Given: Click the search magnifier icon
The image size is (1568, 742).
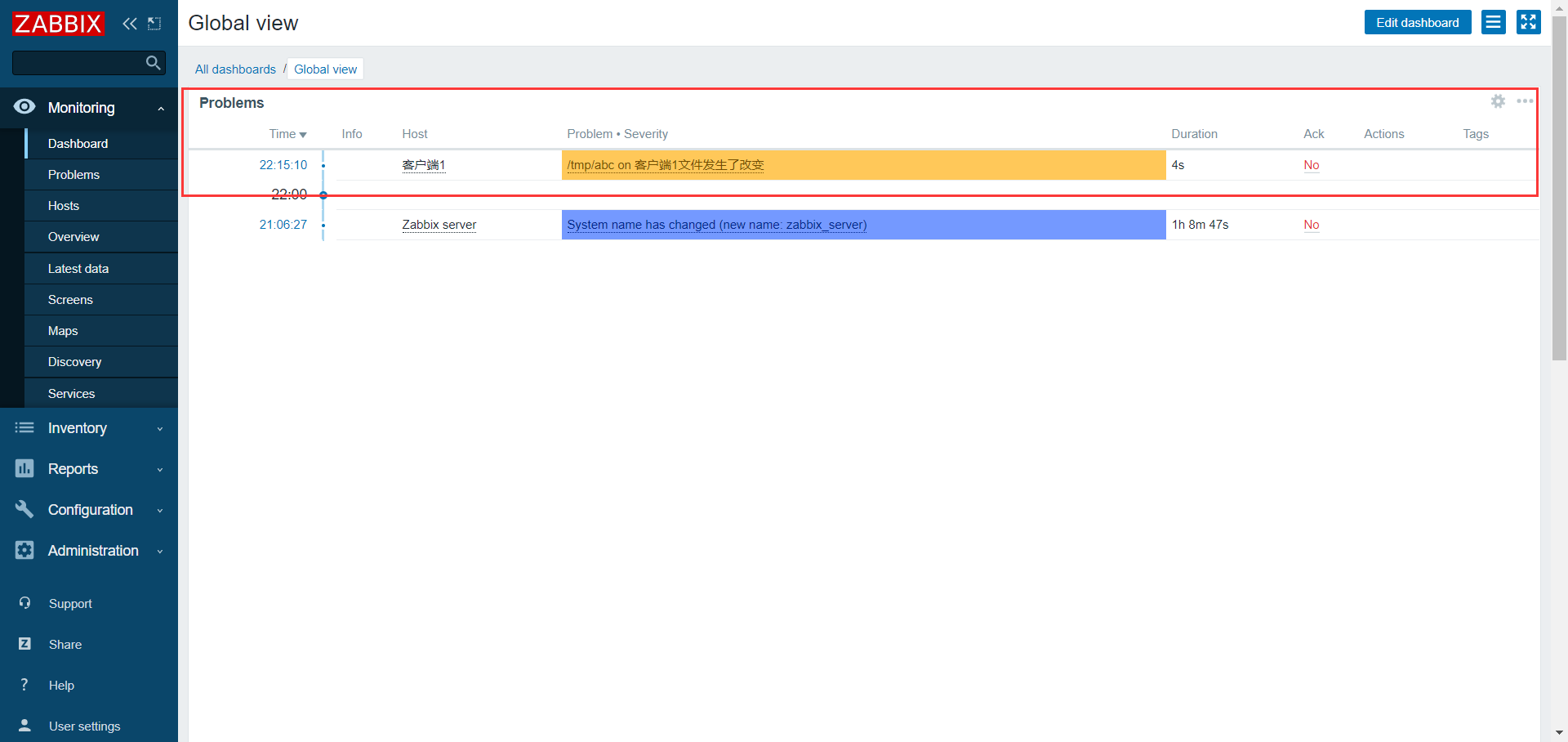Looking at the screenshot, I should 153,63.
